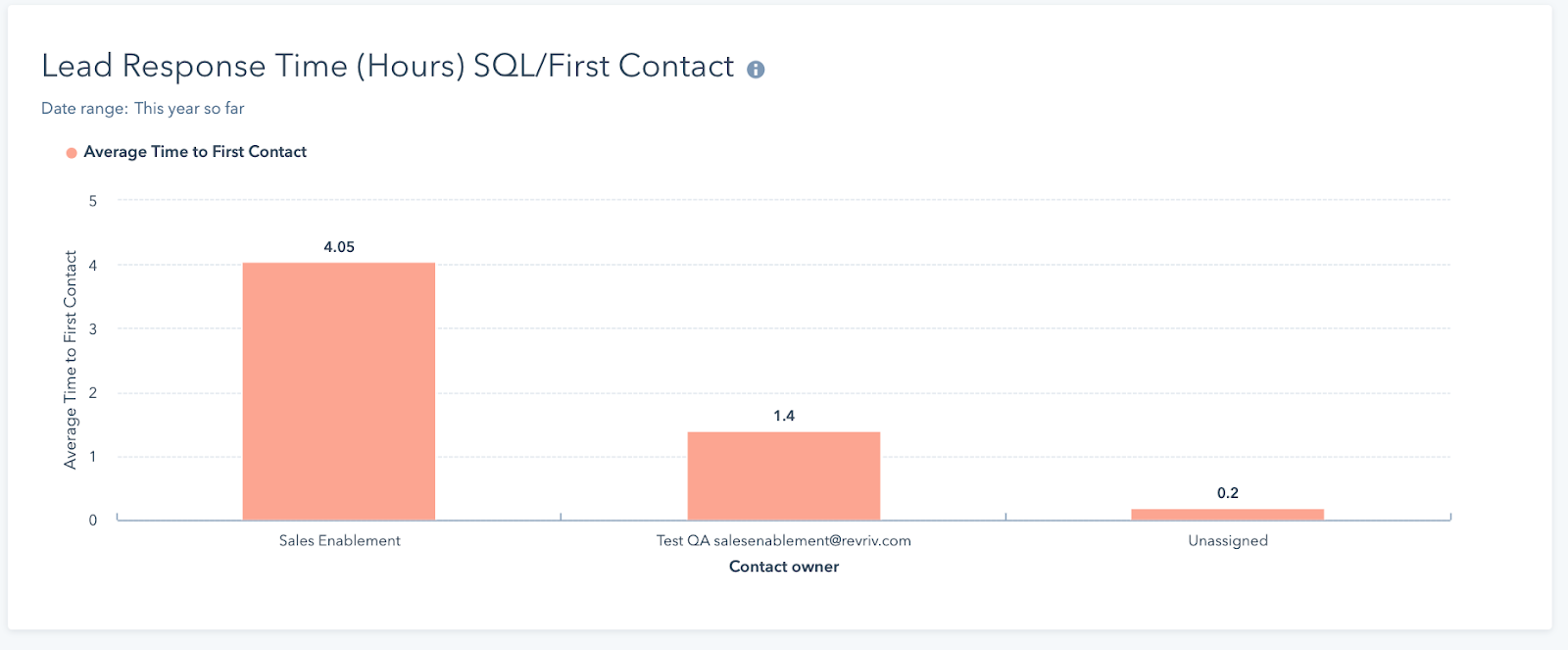Click the 0.2 data label
1568x650 pixels.
pyautogui.click(x=1228, y=493)
